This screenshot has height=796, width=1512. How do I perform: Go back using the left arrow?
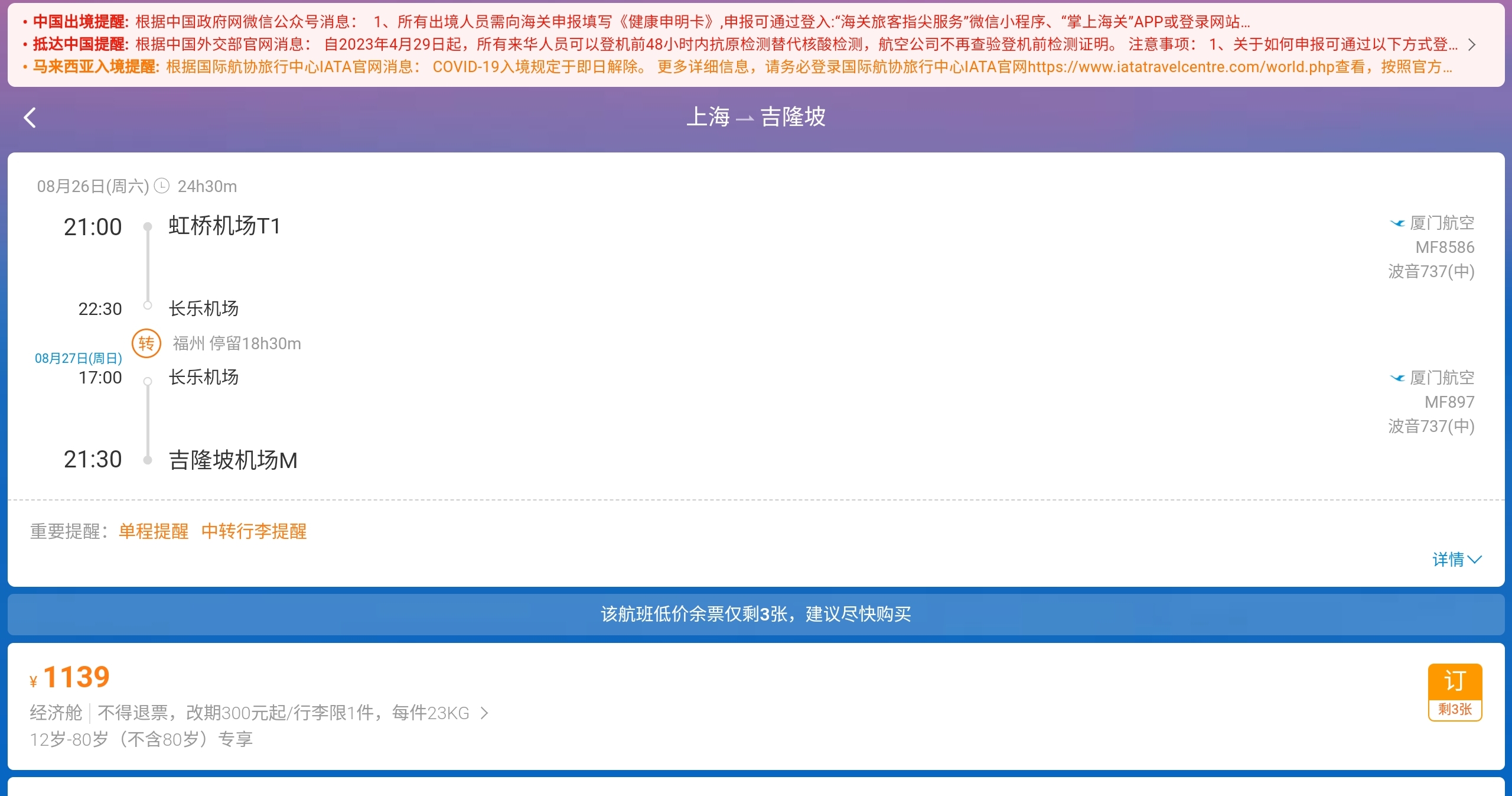click(x=30, y=118)
